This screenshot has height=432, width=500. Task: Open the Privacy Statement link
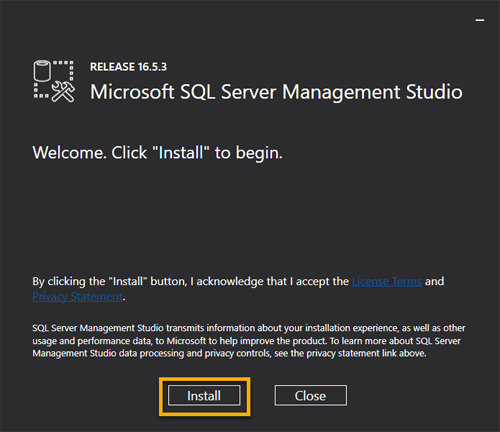[78, 296]
